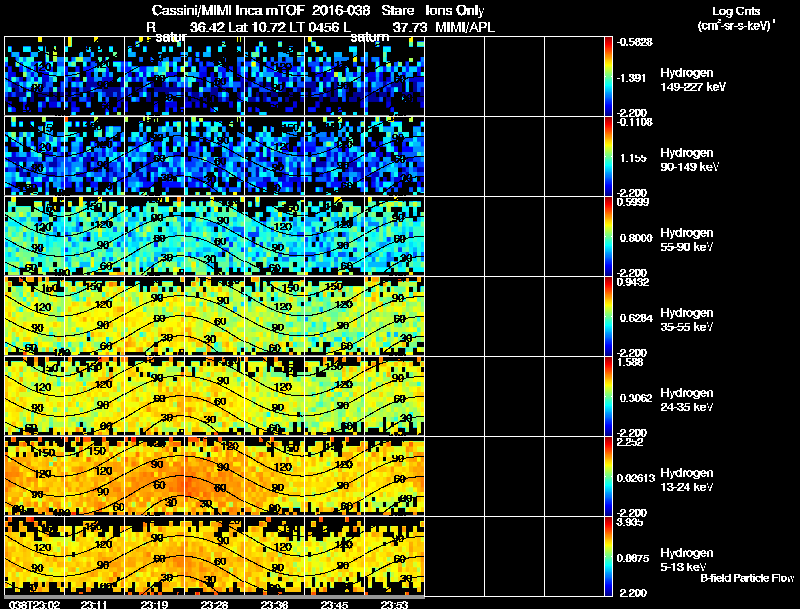Screen dimensions: 800x609
Task: Click the '1.588' colorbar maximum value
Action: point(630,362)
